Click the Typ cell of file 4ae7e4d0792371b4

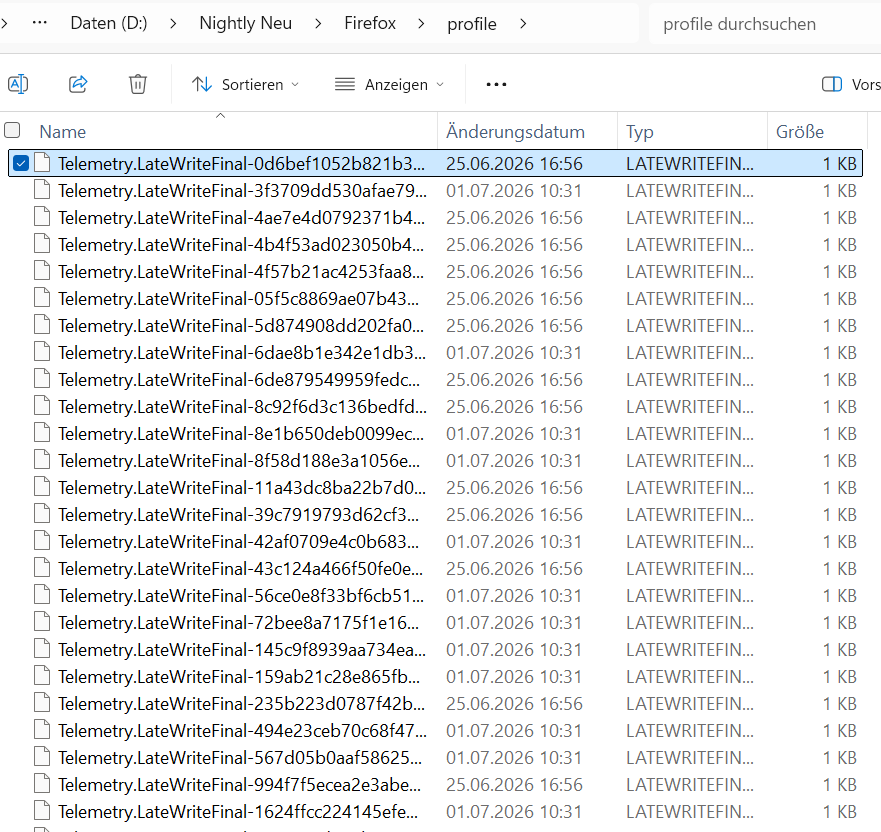tap(690, 218)
